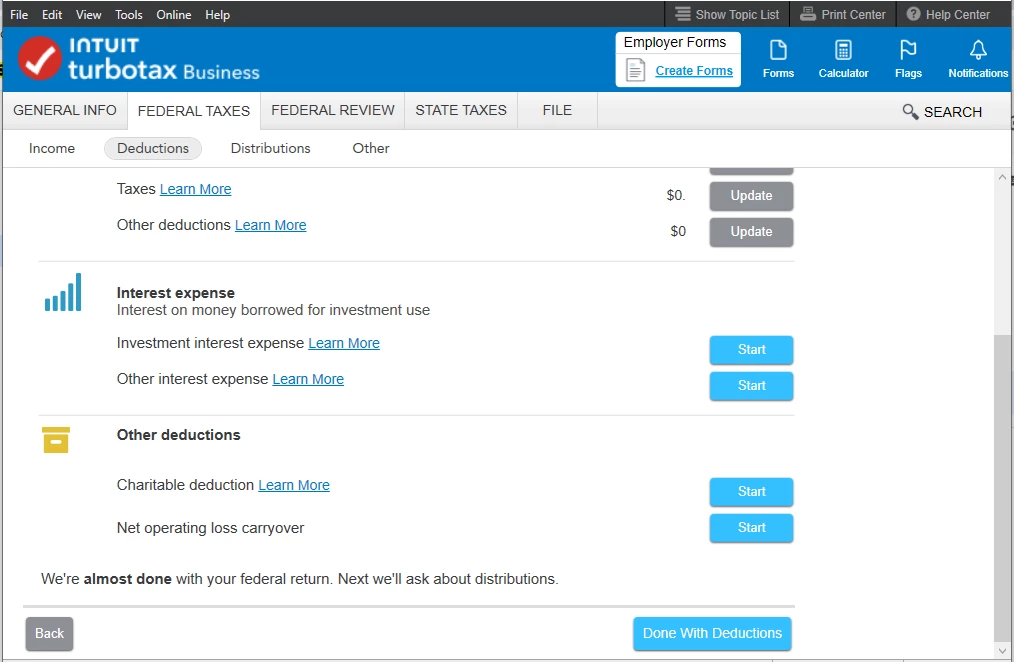The image size is (1014, 662).
Task: Click Learn More for Other interest expense
Action: pyautogui.click(x=308, y=379)
